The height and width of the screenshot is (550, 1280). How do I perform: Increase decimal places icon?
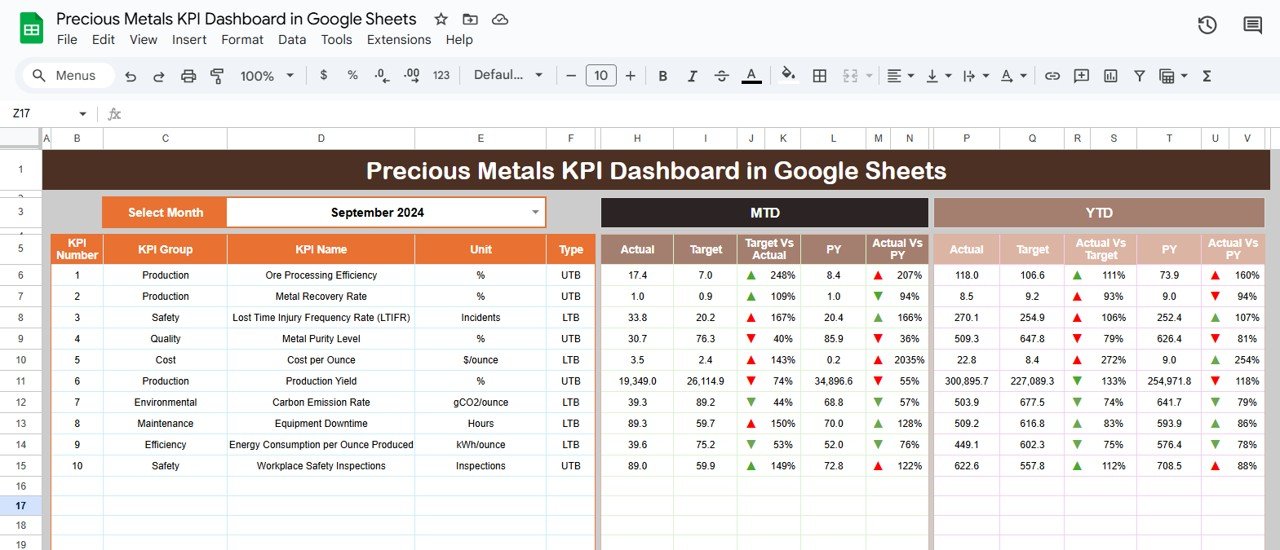pyautogui.click(x=411, y=75)
